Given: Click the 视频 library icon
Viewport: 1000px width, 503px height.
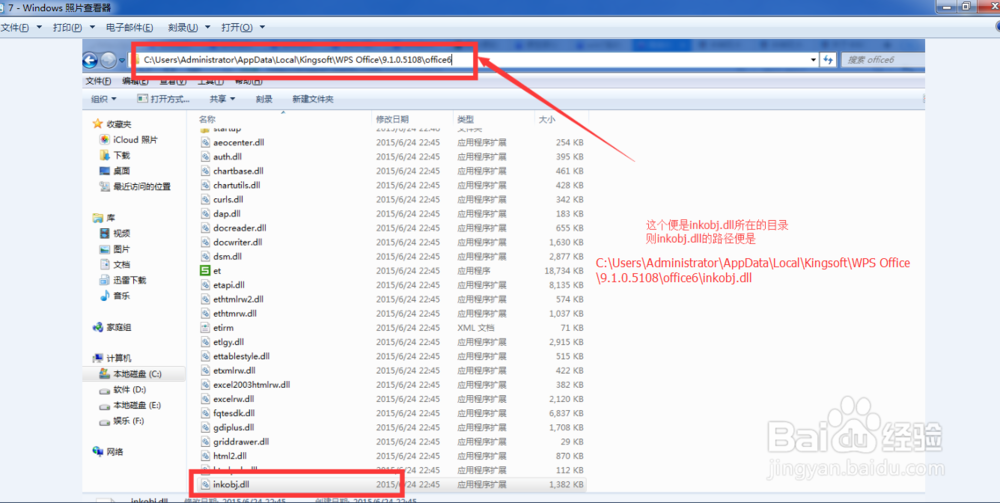Looking at the screenshot, I should 105,233.
